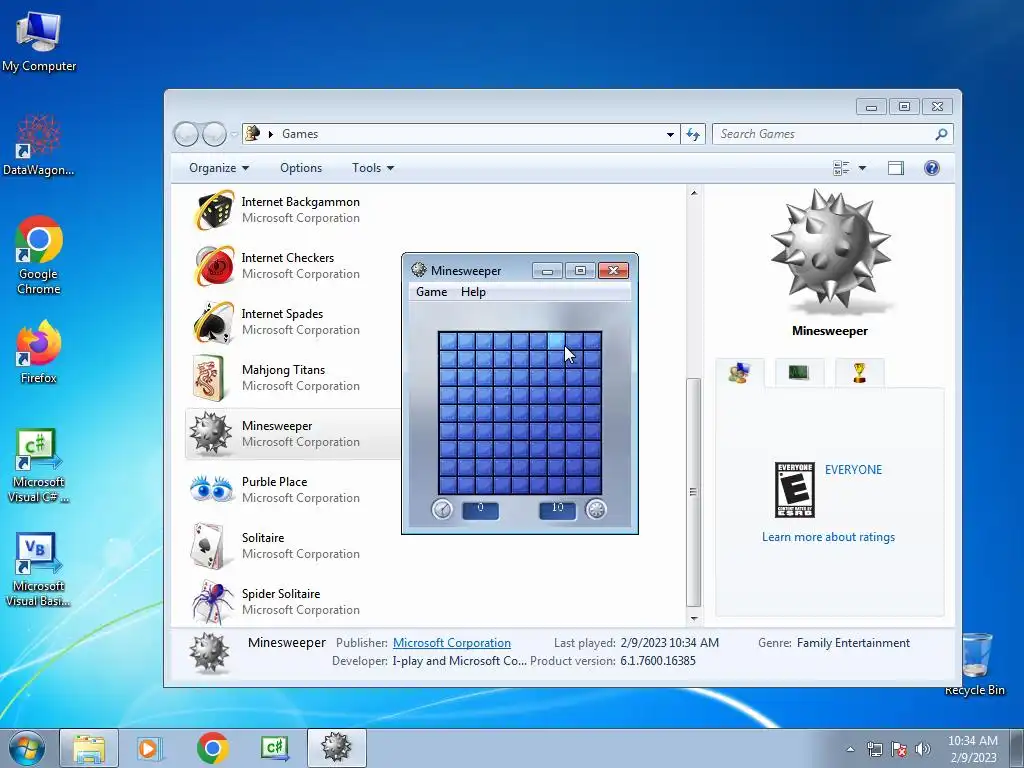Select the Mahjong Titans game icon
The image size is (1024, 768).
pos(209,377)
